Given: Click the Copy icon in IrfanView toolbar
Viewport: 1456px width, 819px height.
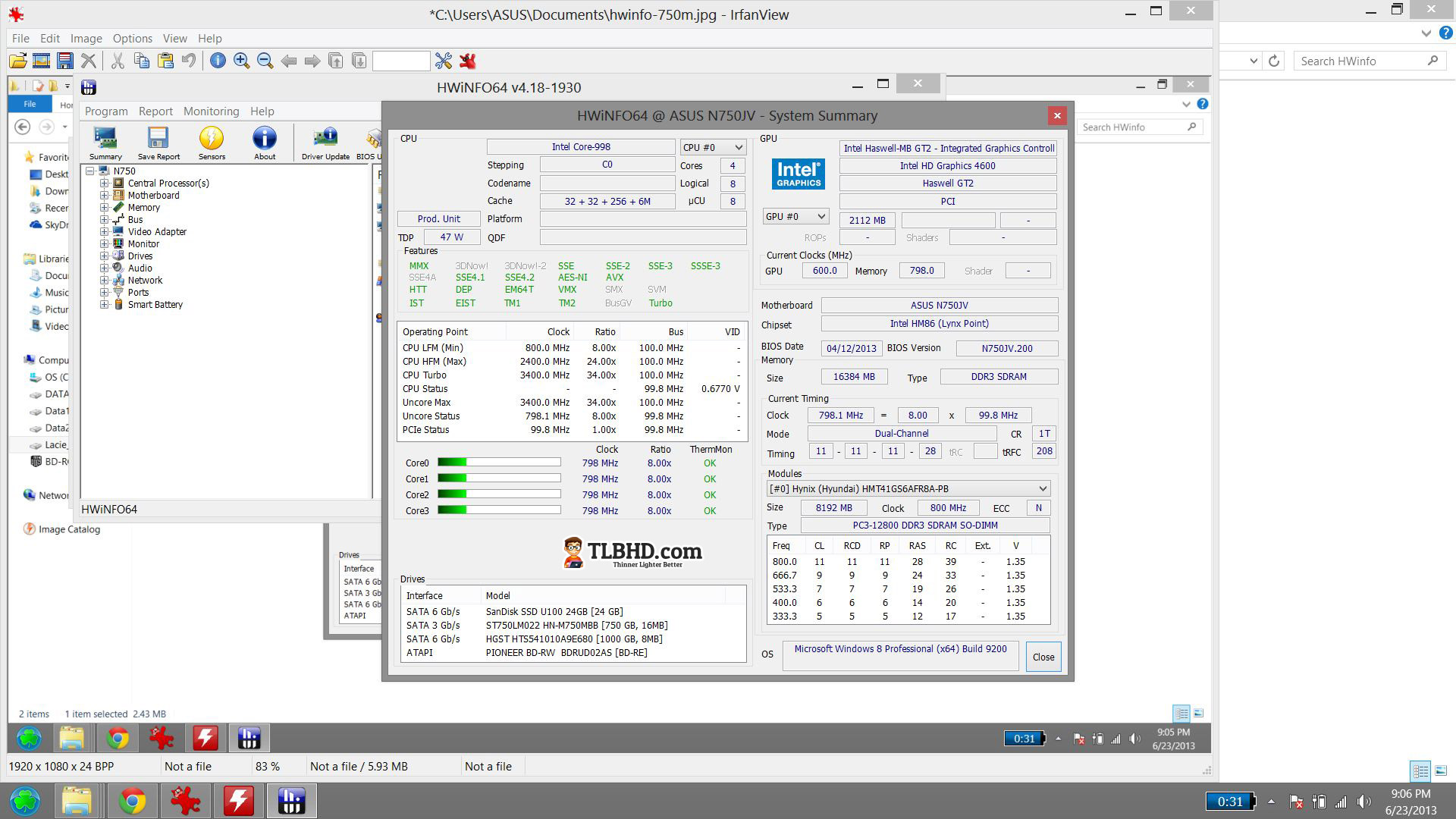Looking at the screenshot, I should [x=141, y=61].
